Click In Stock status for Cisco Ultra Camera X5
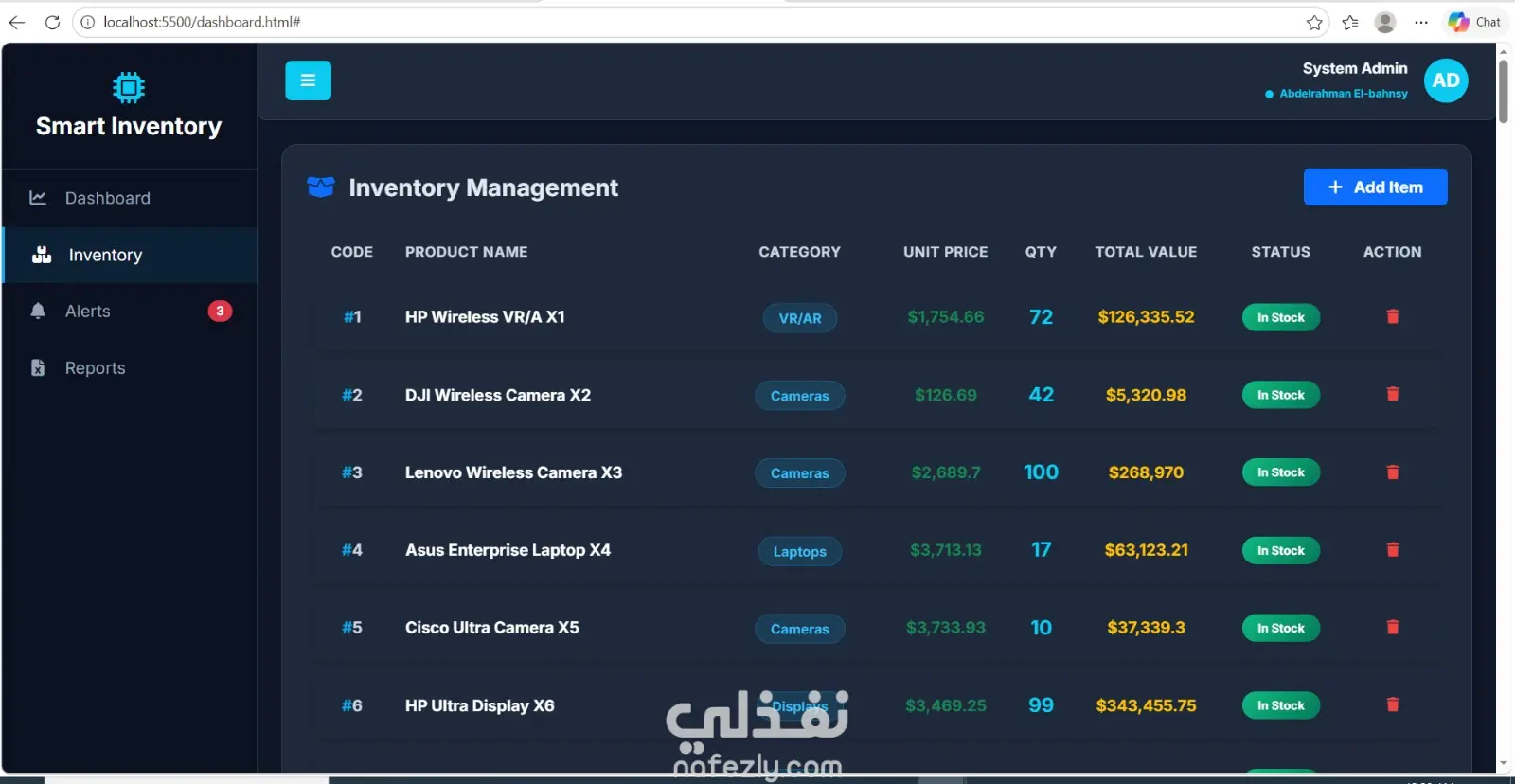This screenshot has width=1515, height=784. tap(1281, 628)
